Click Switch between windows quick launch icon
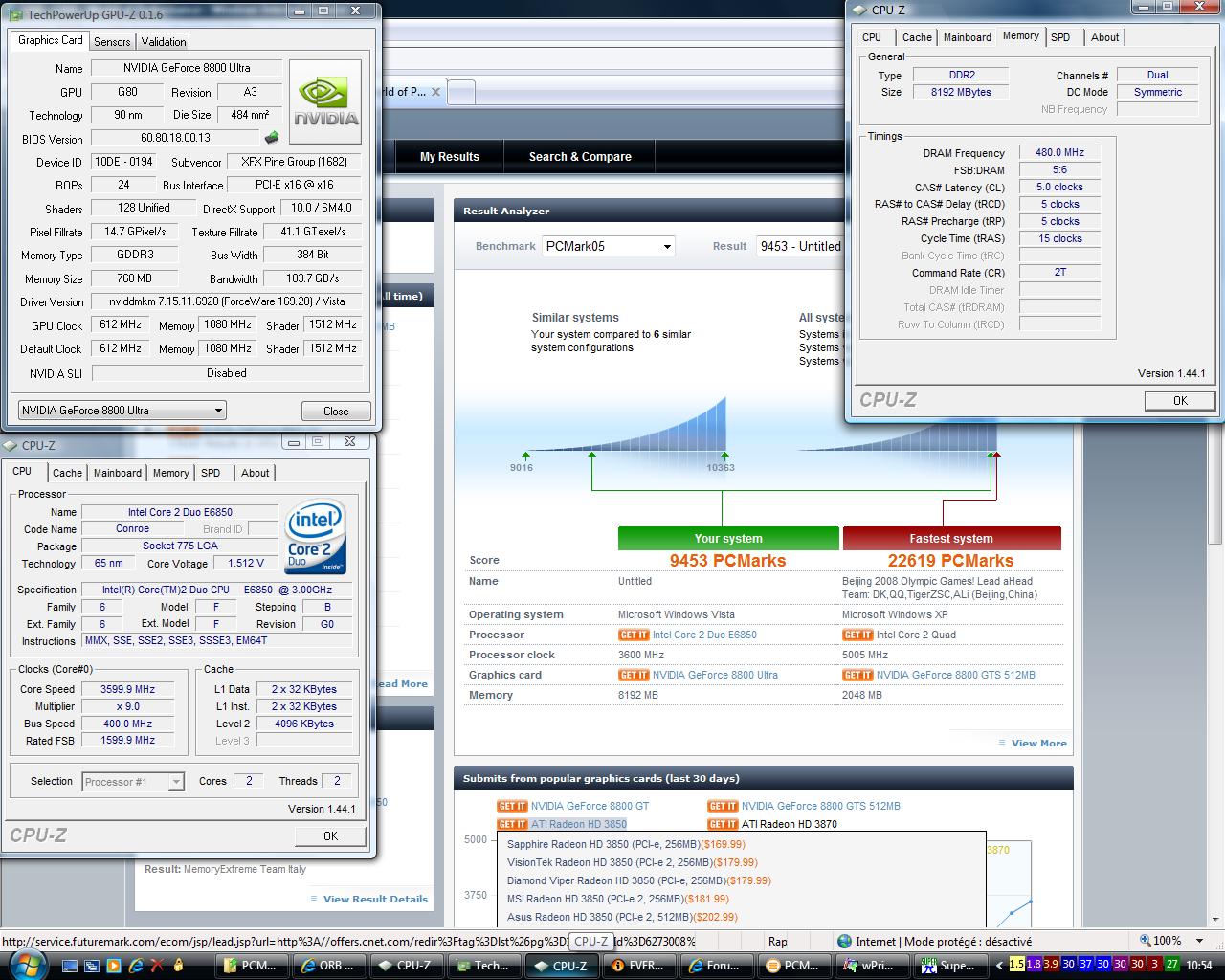The width and height of the screenshot is (1225, 980). tap(93, 966)
